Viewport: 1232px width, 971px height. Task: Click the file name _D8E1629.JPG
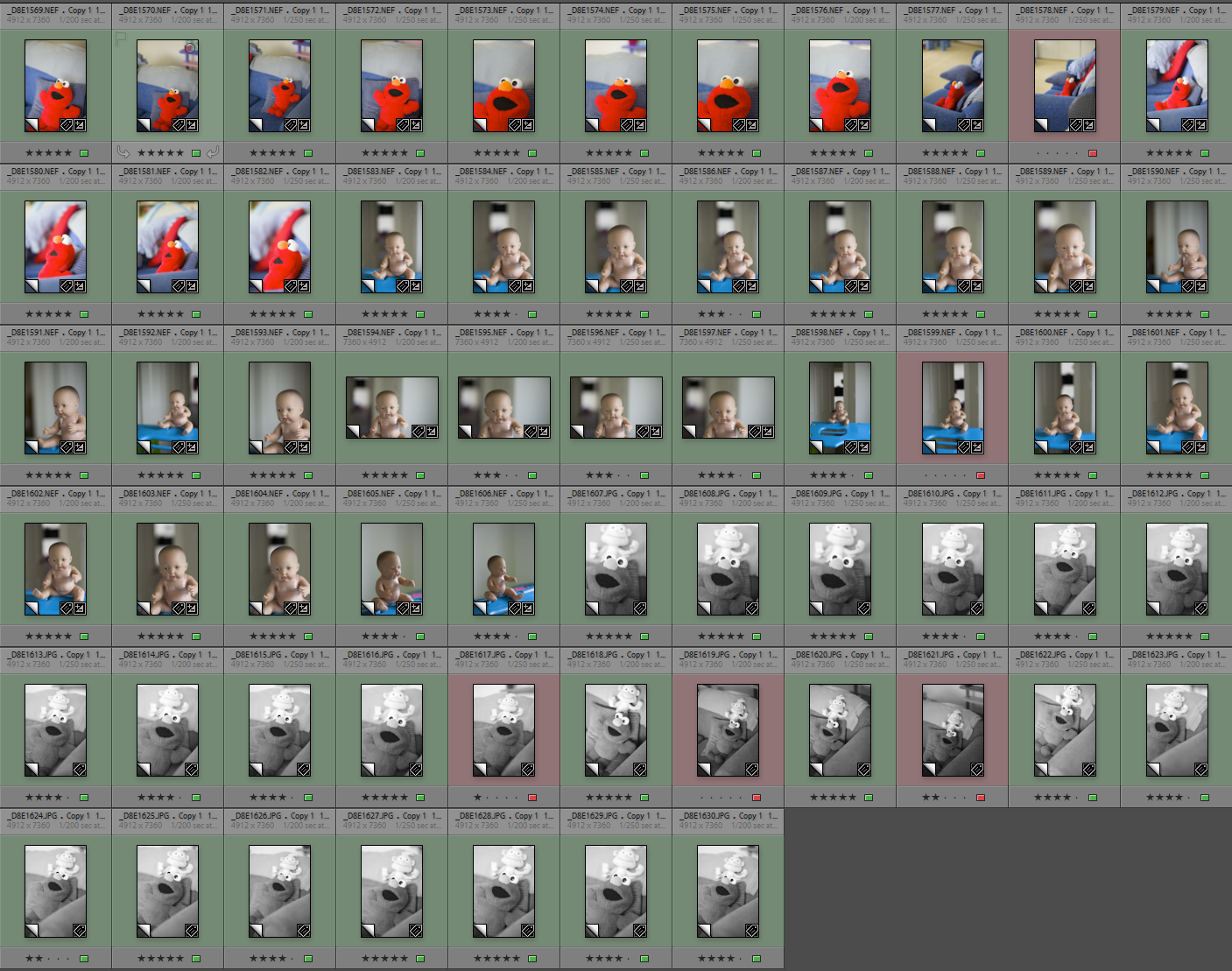(x=594, y=816)
